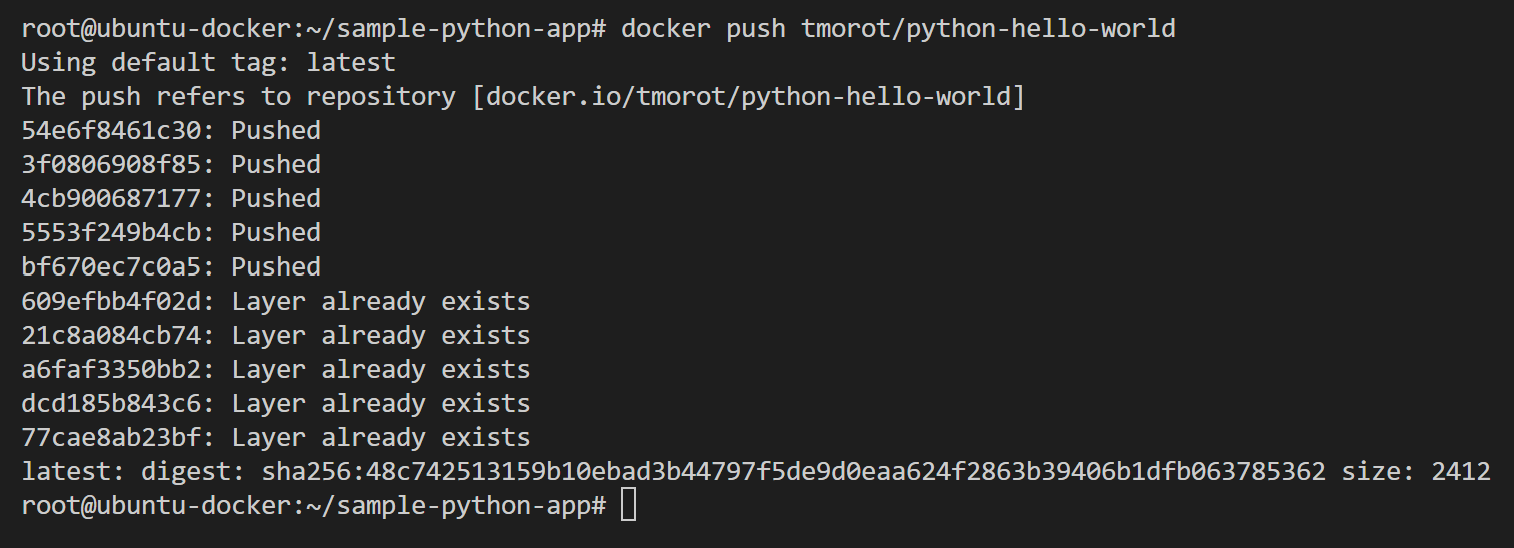Image resolution: width=1514 pixels, height=548 pixels.
Task: Click the "latest: digest:" label text
Action: pyautogui.click(x=133, y=471)
